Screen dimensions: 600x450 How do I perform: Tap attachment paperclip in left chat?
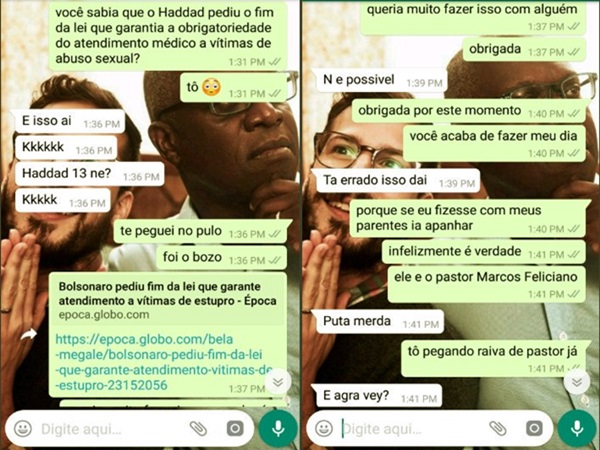pyautogui.click(x=199, y=429)
